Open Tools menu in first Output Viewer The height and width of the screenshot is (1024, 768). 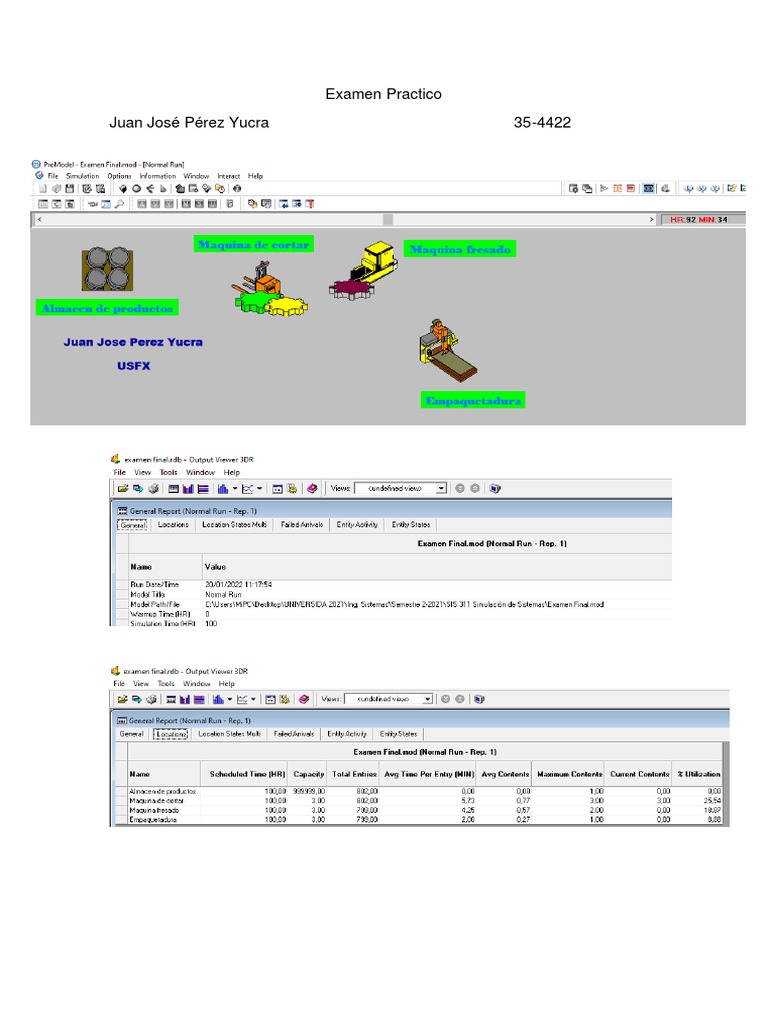(x=168, y=472)
